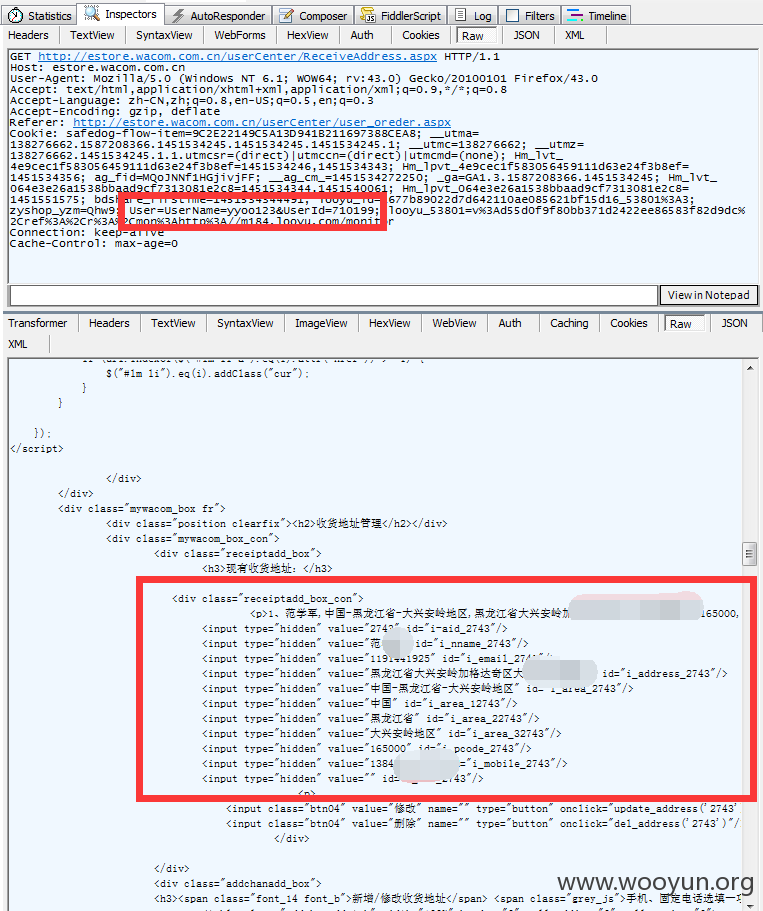763x911 pixels.
Task: Click the </script> line in response
Action: pos(37,449)
